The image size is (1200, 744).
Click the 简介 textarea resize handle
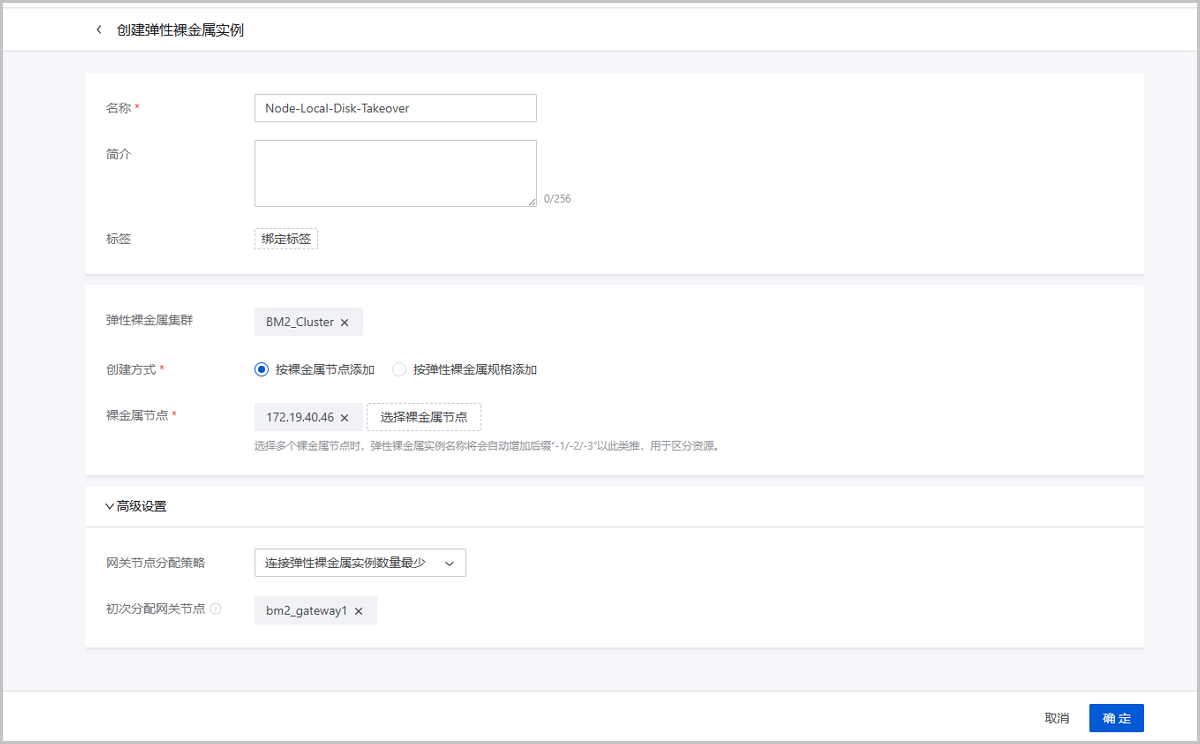532,202
